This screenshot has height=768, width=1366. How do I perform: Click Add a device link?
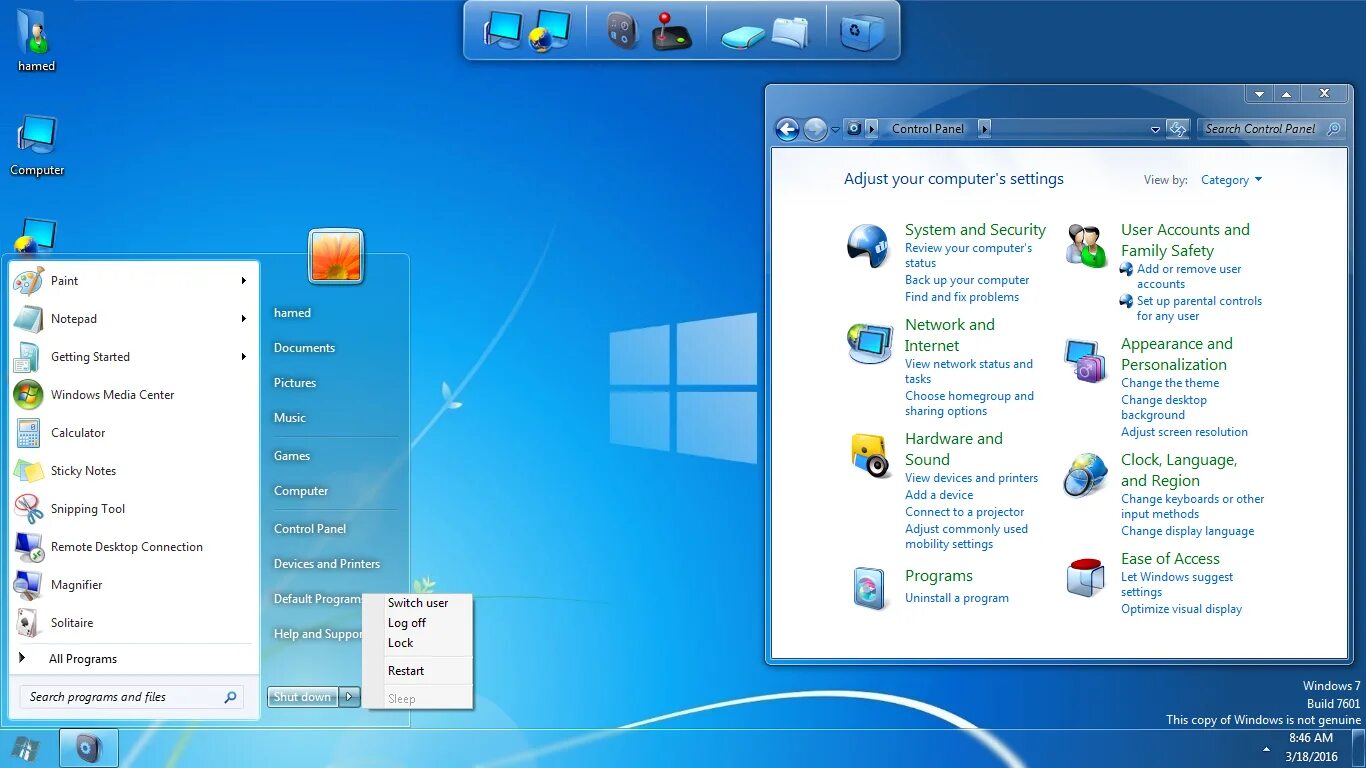[939, 495]
